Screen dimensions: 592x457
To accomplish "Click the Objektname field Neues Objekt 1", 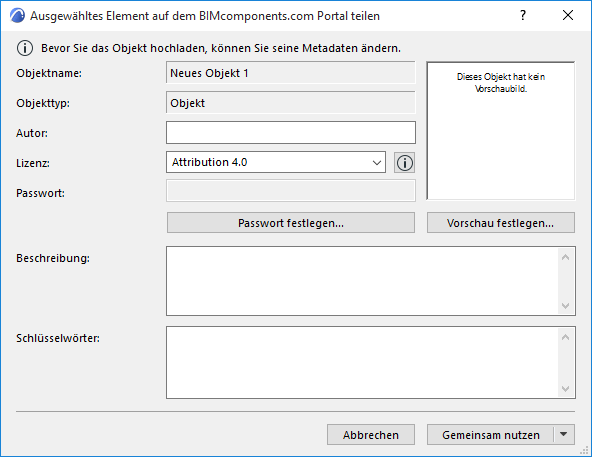I will (x=291, y=73).
